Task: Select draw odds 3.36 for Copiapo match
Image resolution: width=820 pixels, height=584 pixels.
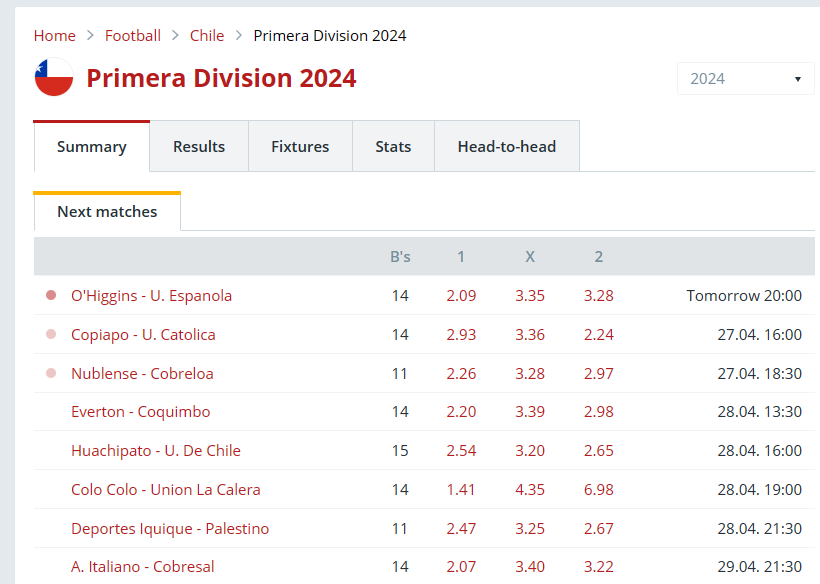Action: pyautogui.click(x=530, y=335)
